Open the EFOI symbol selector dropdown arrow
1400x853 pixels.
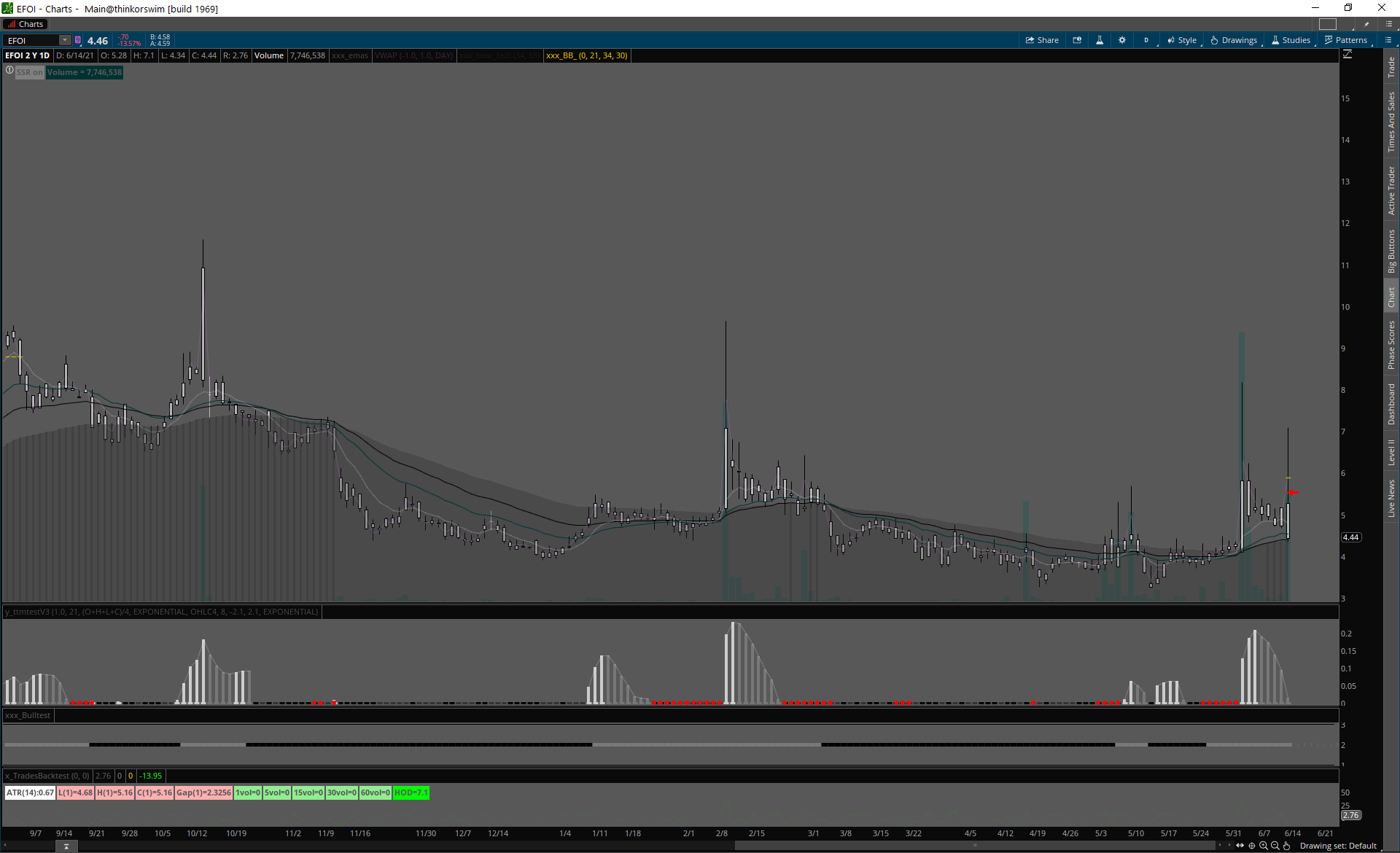(65, 40)
